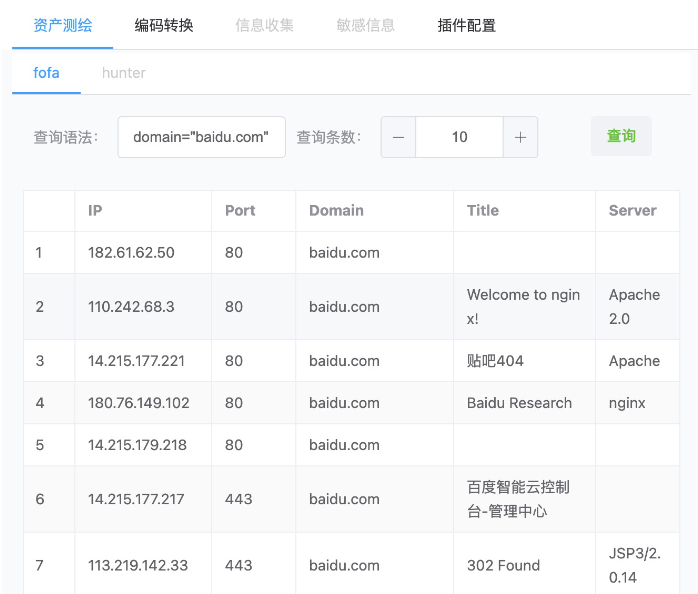Select the fofa sub-tab
This screenshot has height=594, width=698.
46,73
